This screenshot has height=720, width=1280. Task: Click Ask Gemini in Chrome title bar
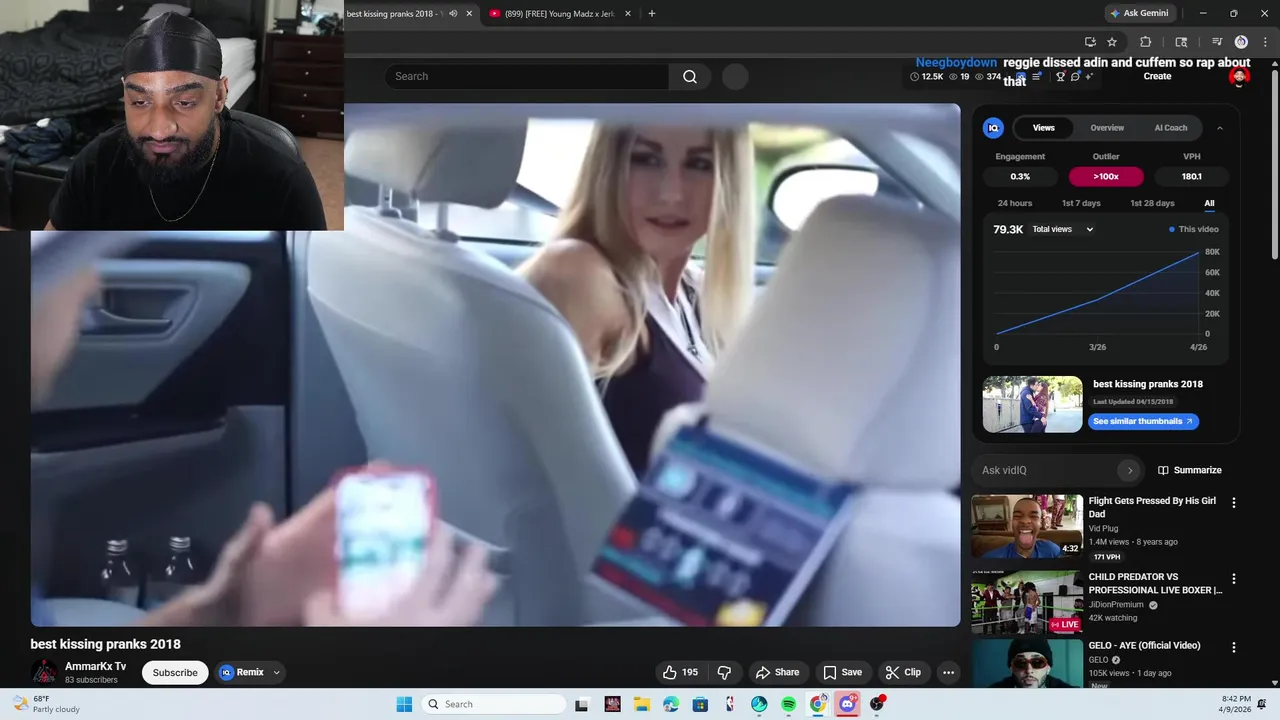1138,13
